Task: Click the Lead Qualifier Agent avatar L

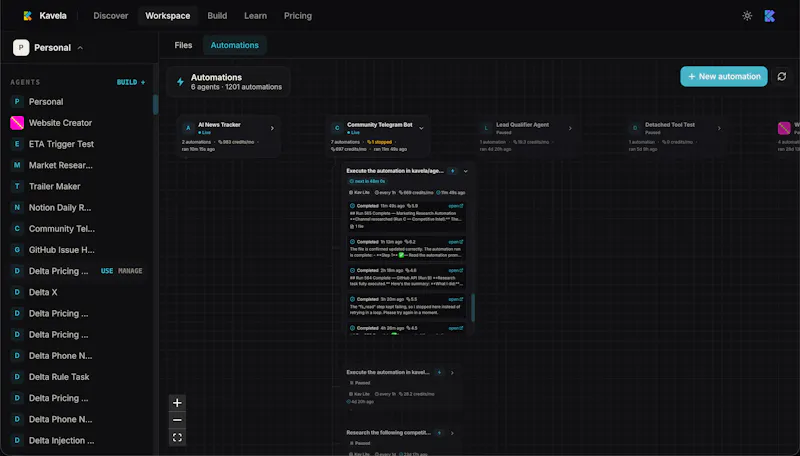Action: [486, 128]
